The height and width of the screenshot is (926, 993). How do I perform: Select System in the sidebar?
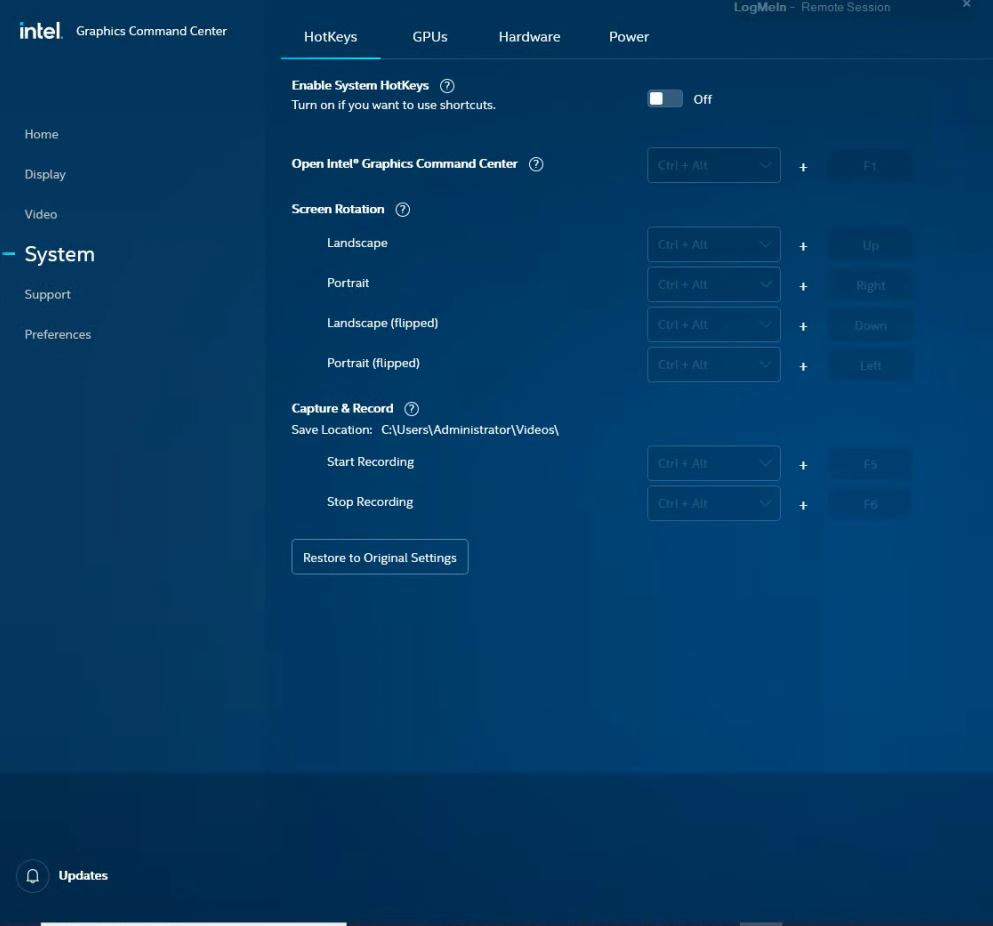coord(60,254)
